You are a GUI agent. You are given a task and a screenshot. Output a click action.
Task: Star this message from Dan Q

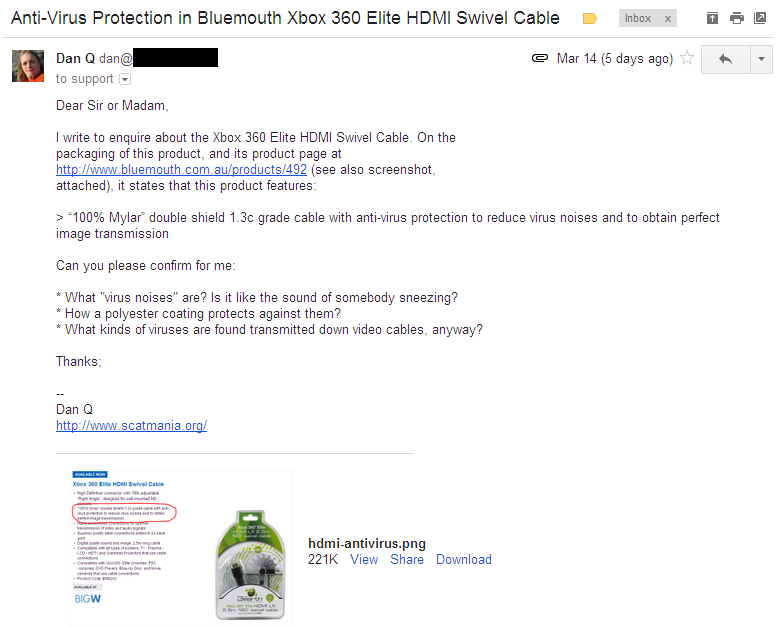[687, 59]
